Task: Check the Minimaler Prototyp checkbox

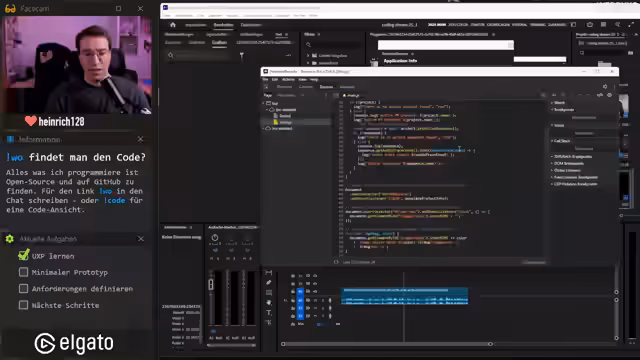Action: tap(23, 272)
